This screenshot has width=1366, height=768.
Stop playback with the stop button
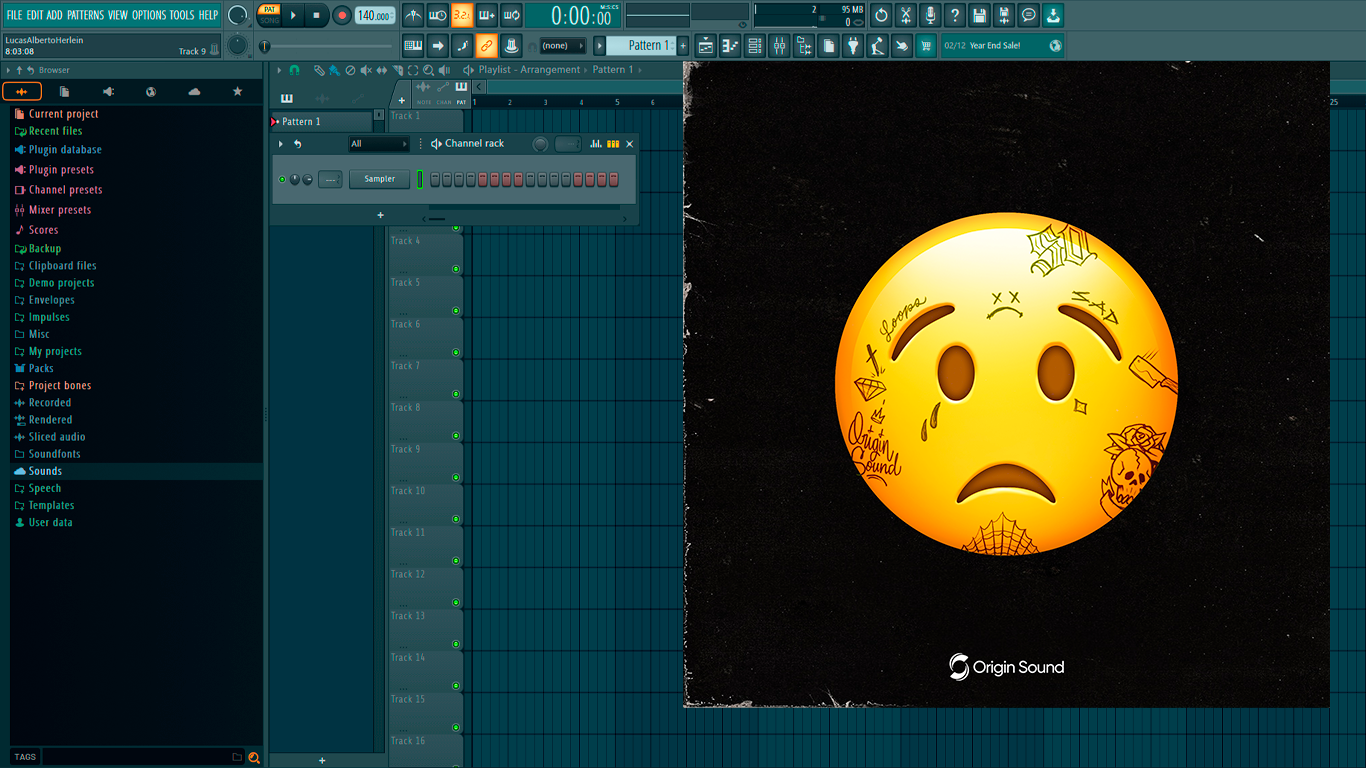[316, 15]
